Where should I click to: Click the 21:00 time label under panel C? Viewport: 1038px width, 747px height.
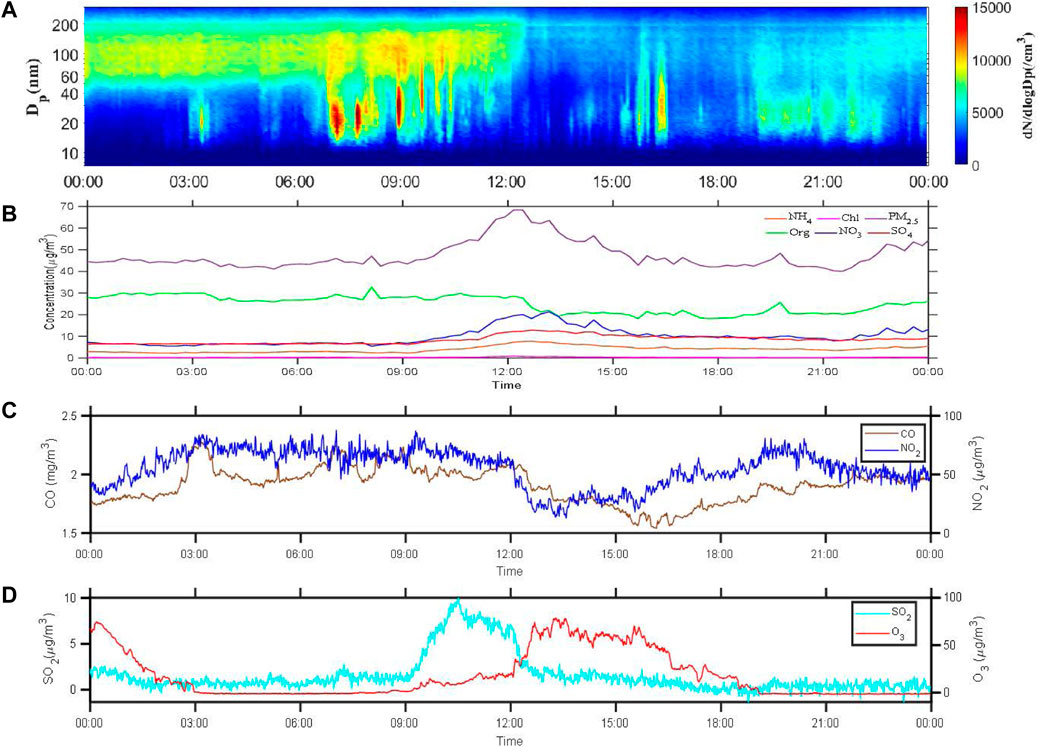click(x=825, y=554)
